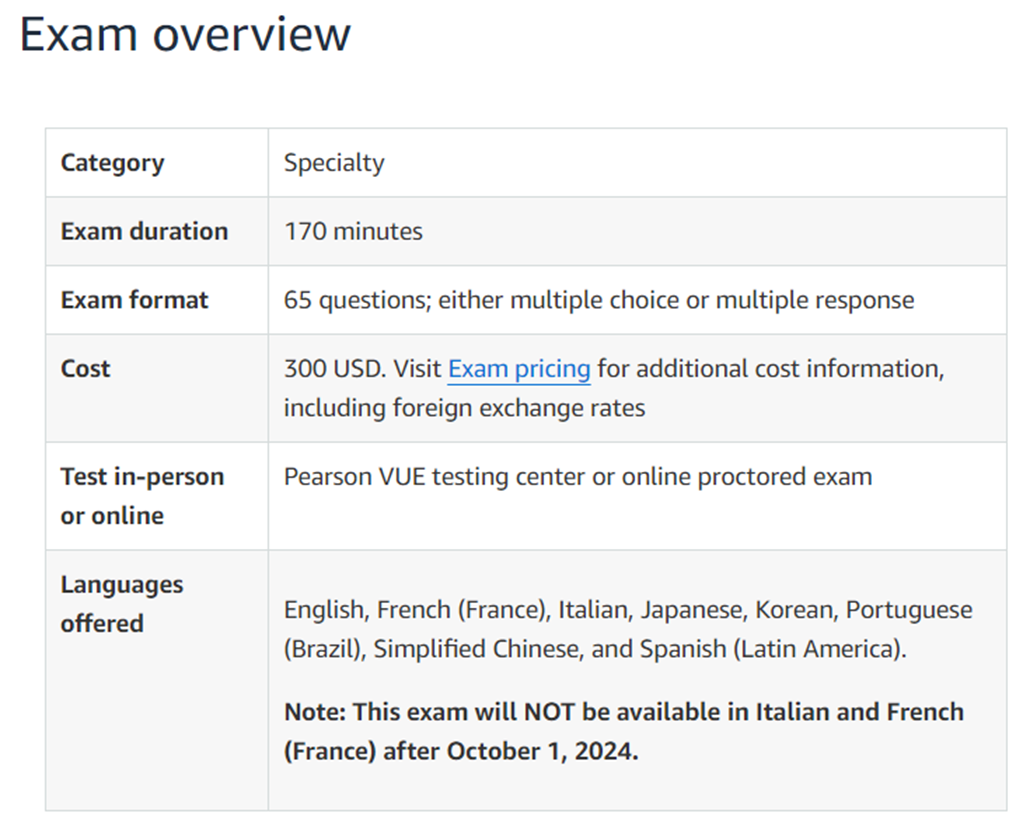Select the Specialty value cell
The width and height of the screenshot is (1023, 831).
334,163
